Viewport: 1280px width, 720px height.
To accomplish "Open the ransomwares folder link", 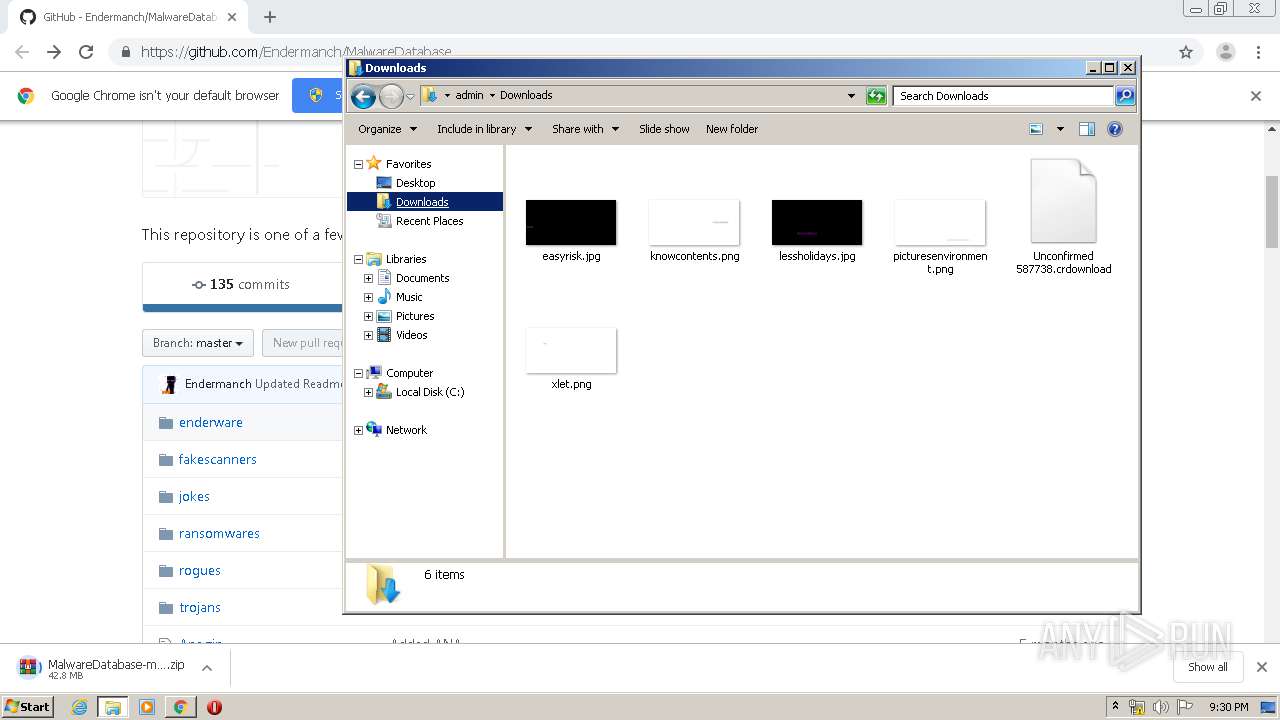I will pyautogui.click(x=219, y=533).
